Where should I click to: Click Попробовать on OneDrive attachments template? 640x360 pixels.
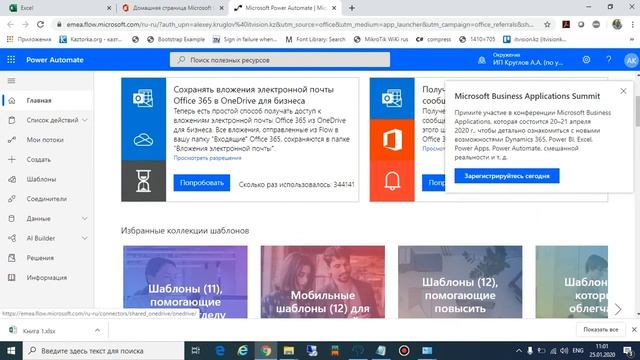click(202, 183)
